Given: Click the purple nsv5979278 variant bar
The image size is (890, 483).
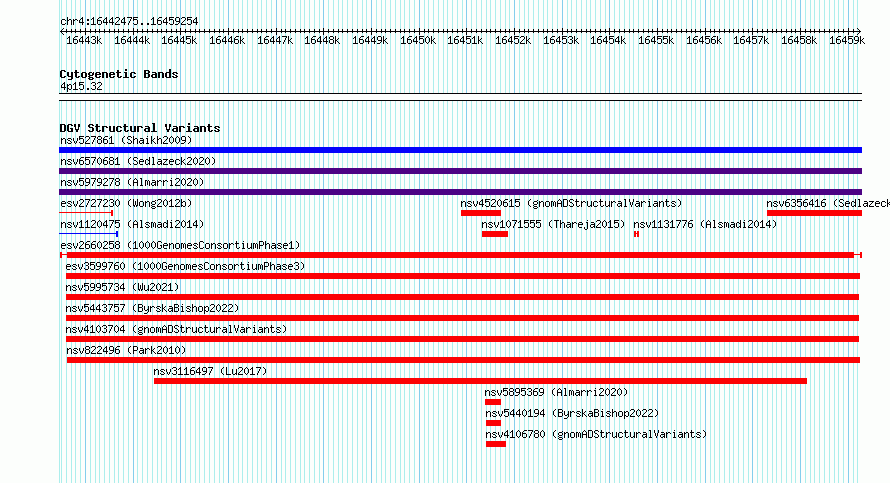Looking at the screenshot, I should [x=460, y=192].
